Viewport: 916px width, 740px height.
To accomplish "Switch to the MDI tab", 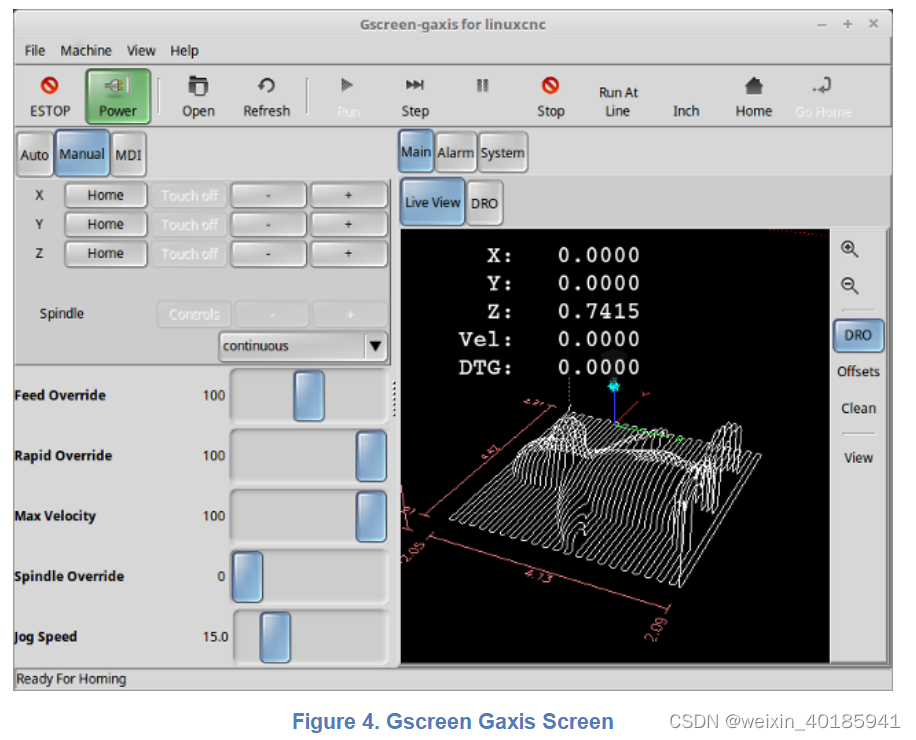I will click(x=128, y=154).
